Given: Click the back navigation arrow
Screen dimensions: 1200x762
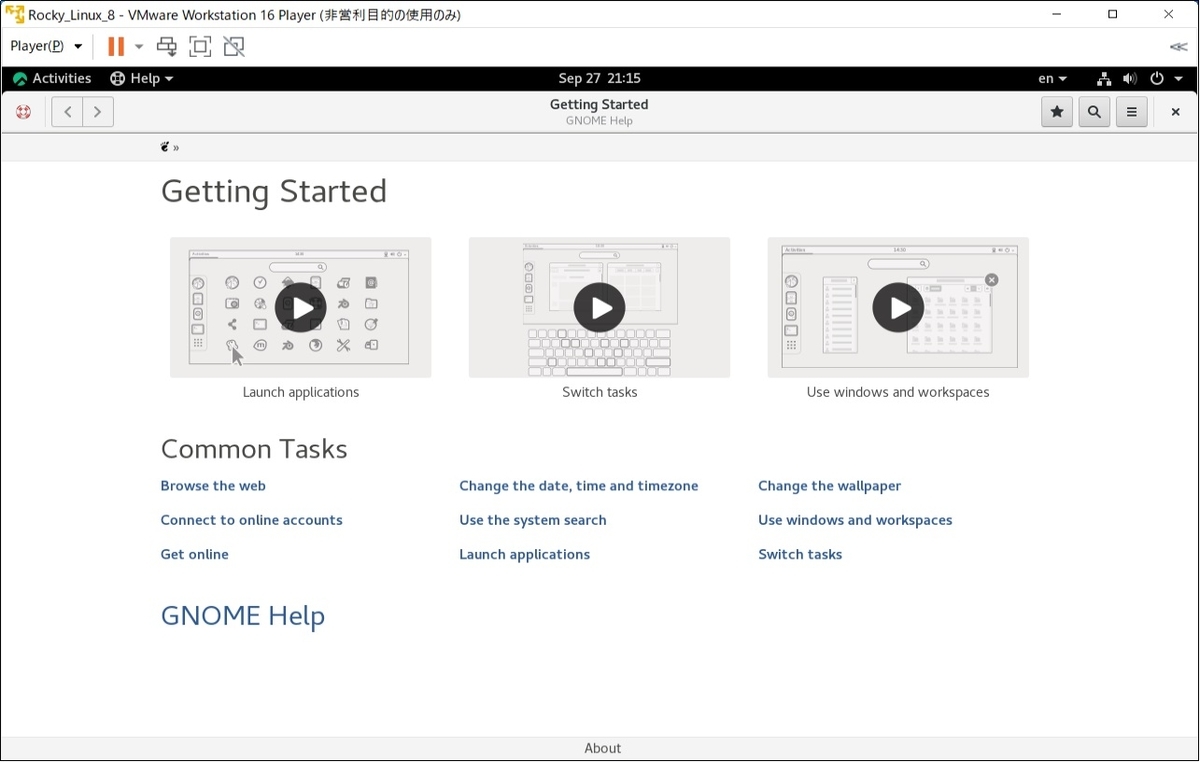Looking at the screenshot, I should coord(67,111).
